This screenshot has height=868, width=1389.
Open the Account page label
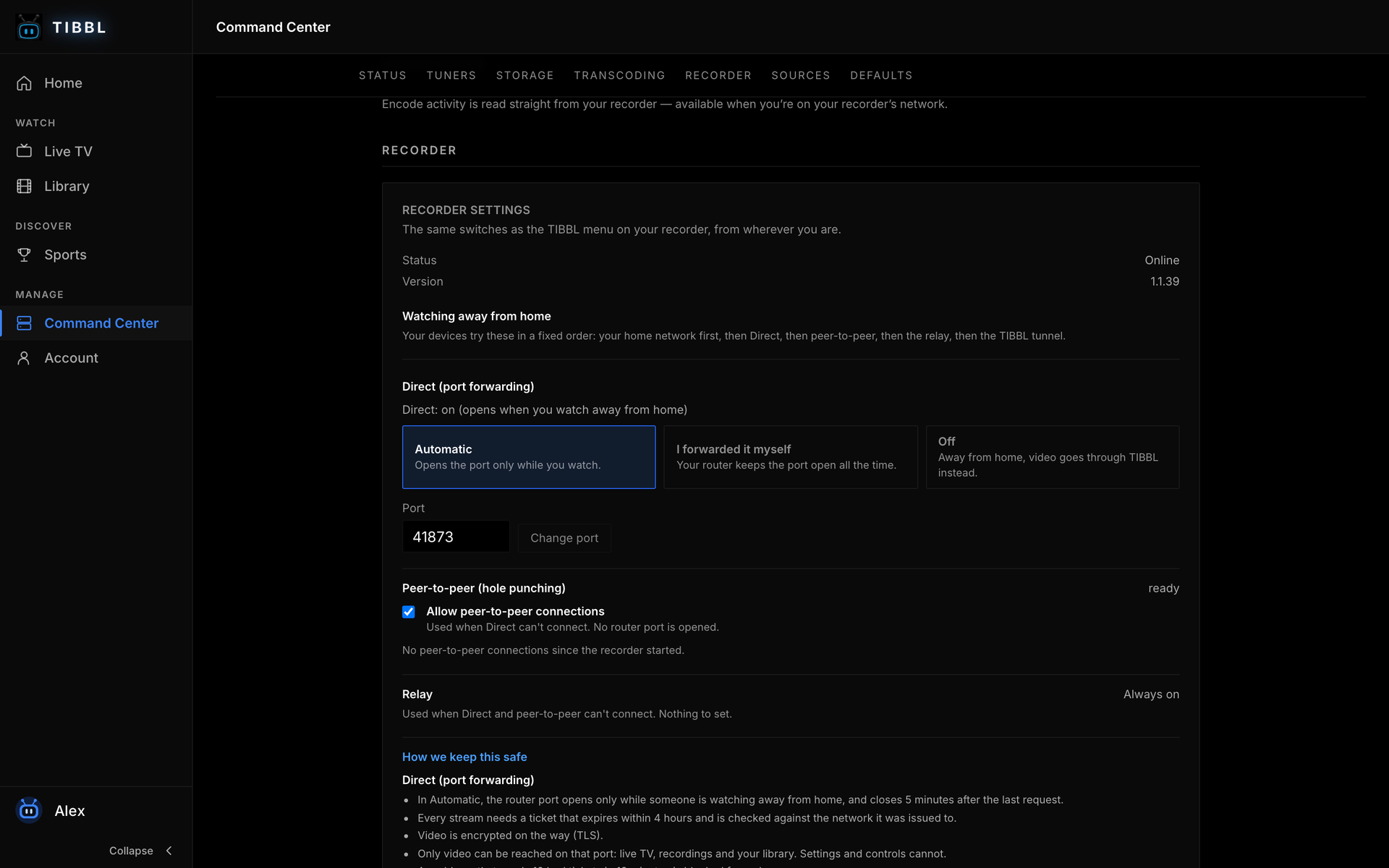click(x=71, y=358)
